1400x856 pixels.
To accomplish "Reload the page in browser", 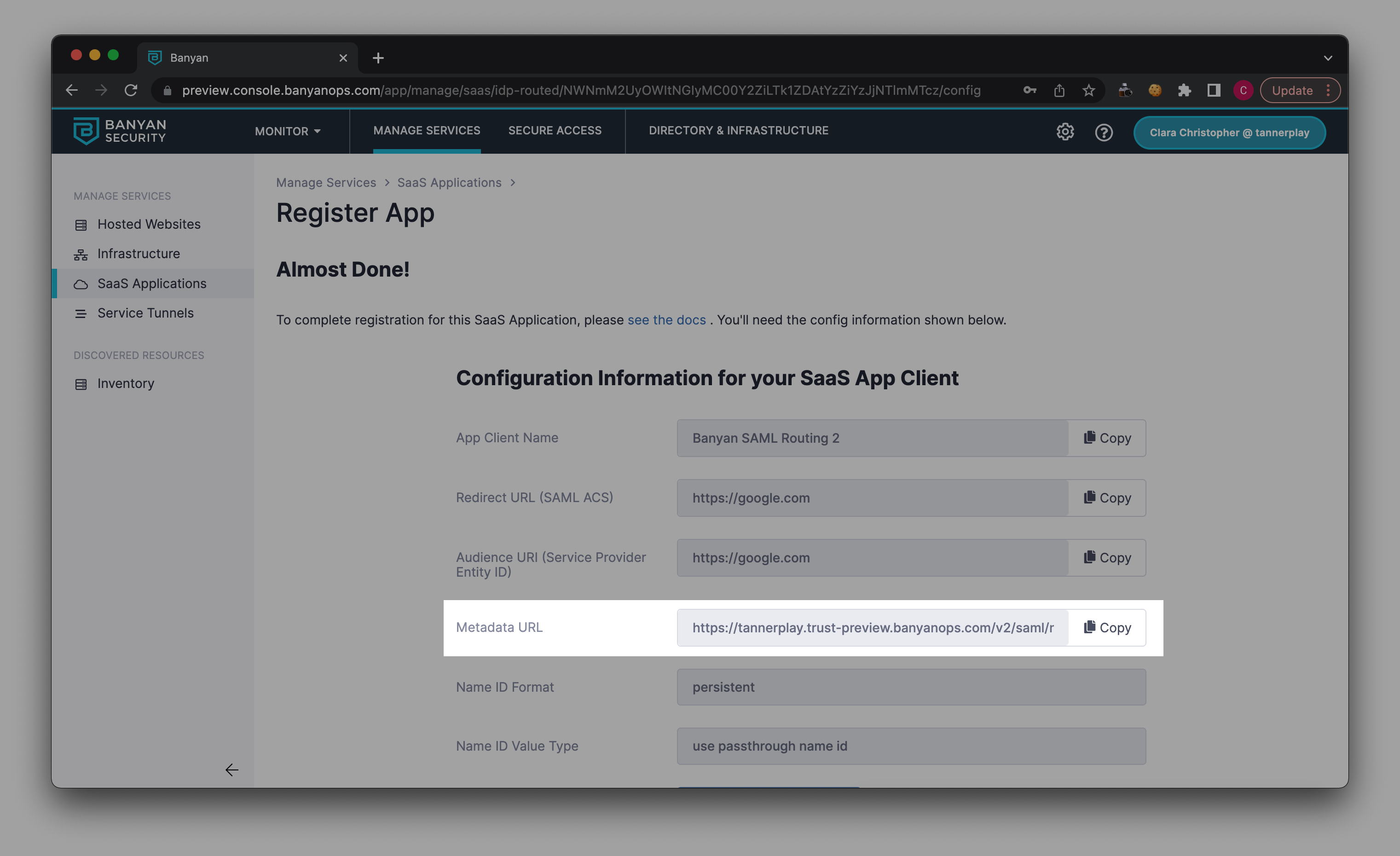I will [x=131, y=90].
